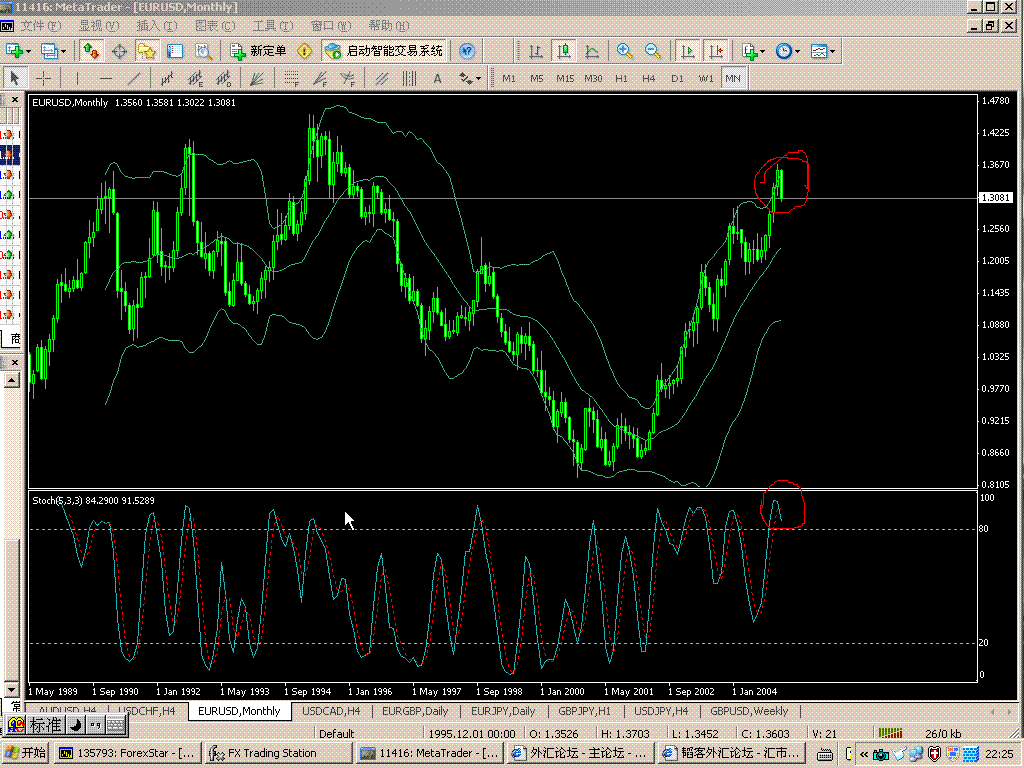The height and width of the screenshot is (768, 1024).
Task: Expand the indicators list dropdown
Action: point(753,50)
